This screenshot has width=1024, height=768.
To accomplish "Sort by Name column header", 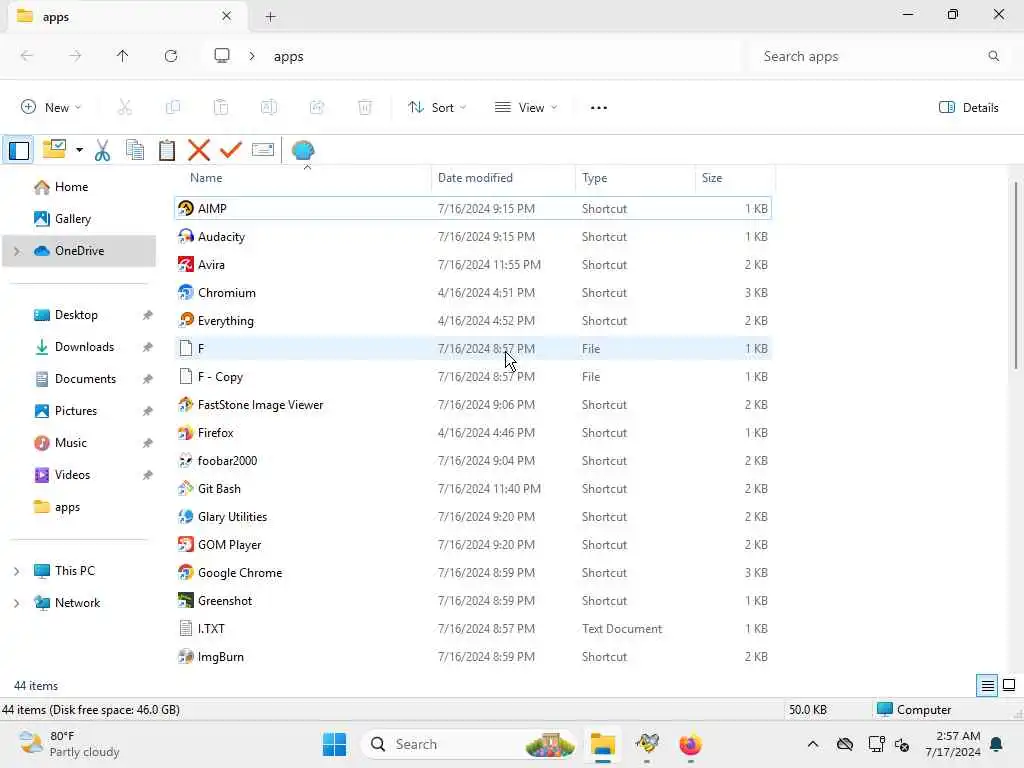I will [x=304, y=178].
